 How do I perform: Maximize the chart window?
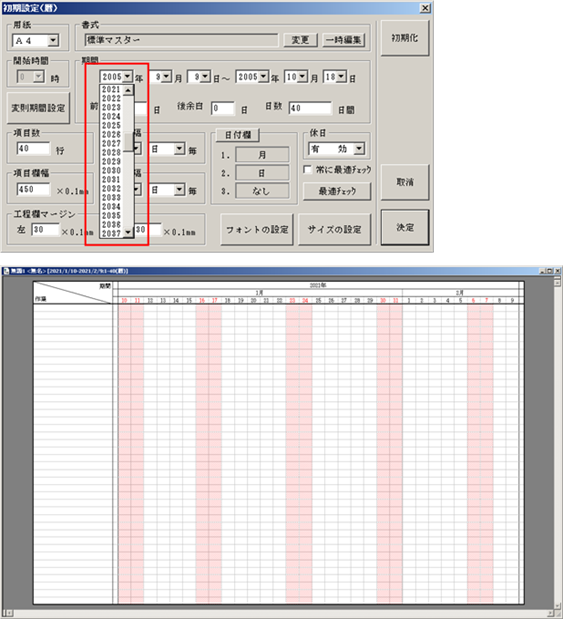(549, 271)
